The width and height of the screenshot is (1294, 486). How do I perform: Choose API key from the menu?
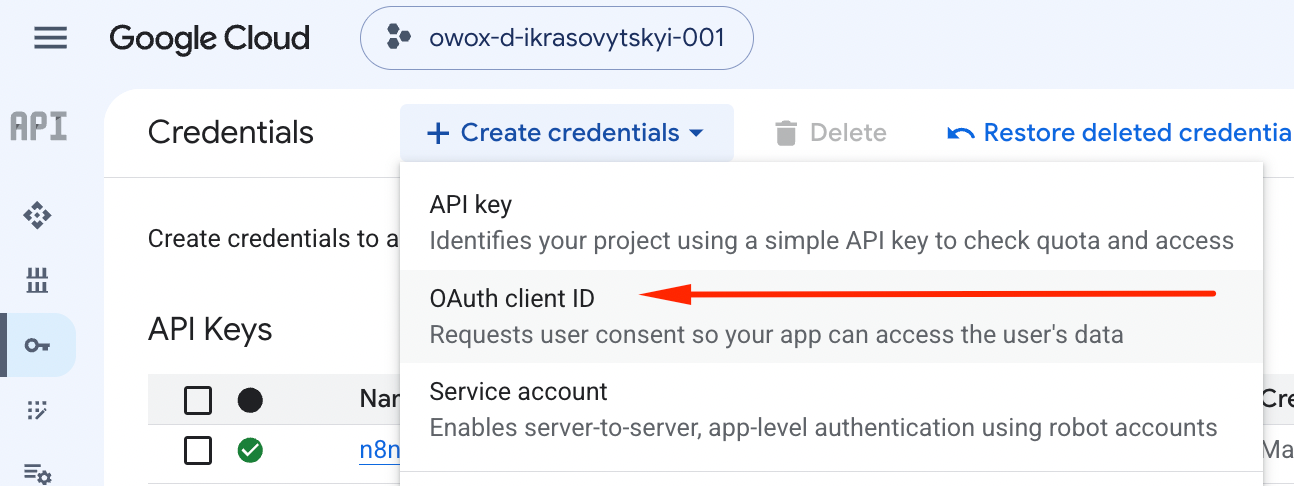click(831, 222)
